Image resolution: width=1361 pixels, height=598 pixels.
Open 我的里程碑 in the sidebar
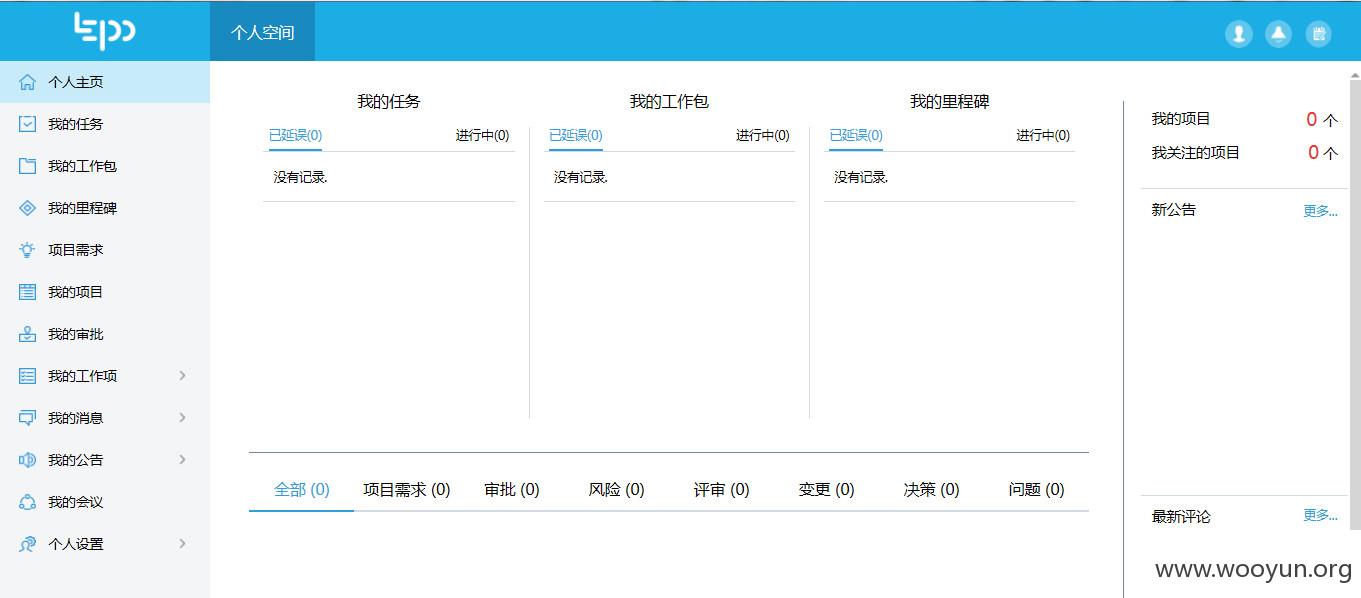tap(105, 208)
